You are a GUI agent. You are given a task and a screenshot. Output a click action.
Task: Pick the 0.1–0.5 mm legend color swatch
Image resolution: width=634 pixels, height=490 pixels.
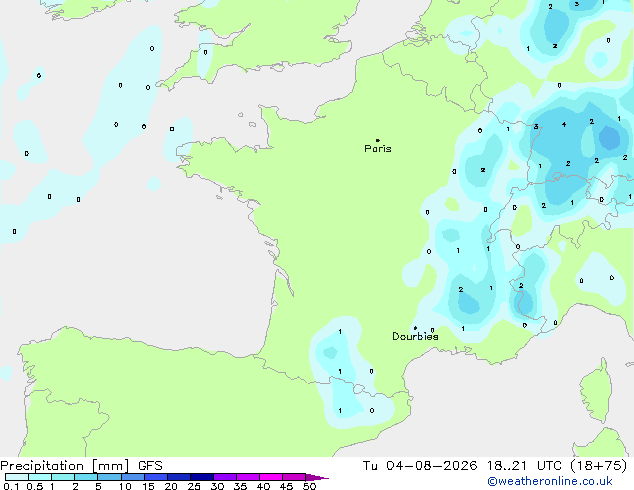coord(17,477)
